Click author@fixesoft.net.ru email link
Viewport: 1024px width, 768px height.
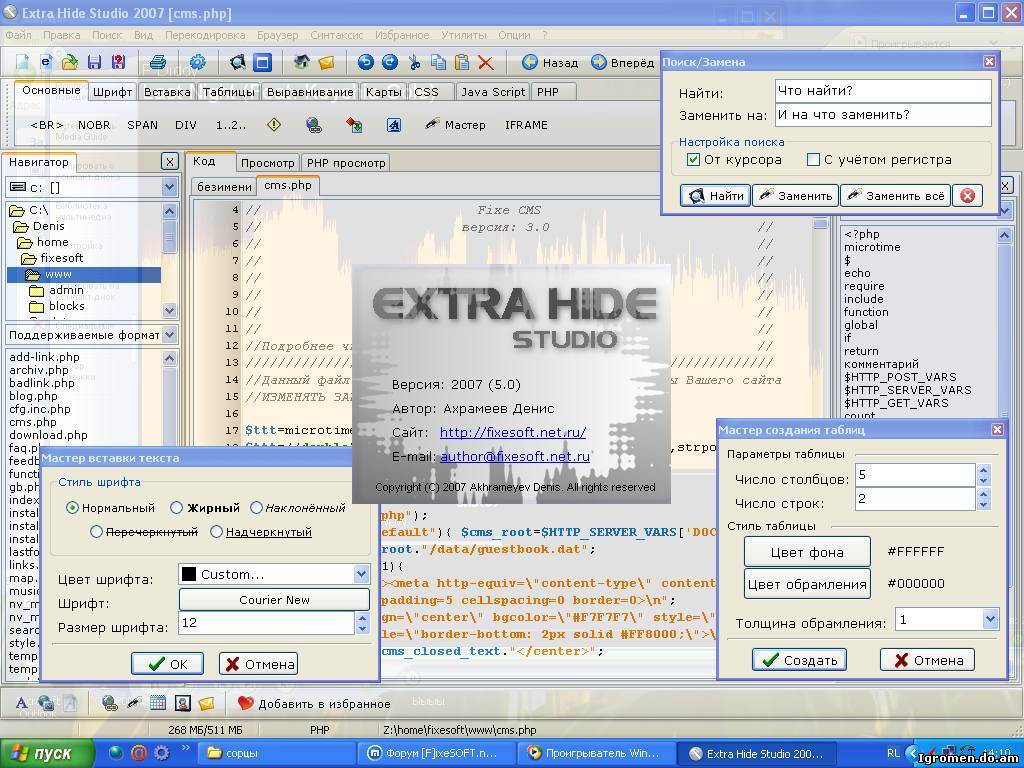point(515,456)
